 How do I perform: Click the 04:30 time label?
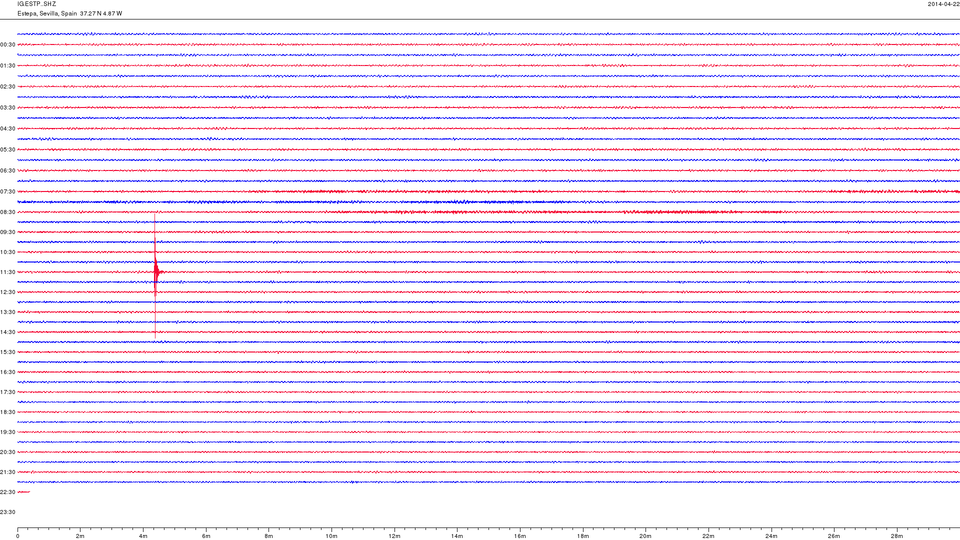point(8,129)
